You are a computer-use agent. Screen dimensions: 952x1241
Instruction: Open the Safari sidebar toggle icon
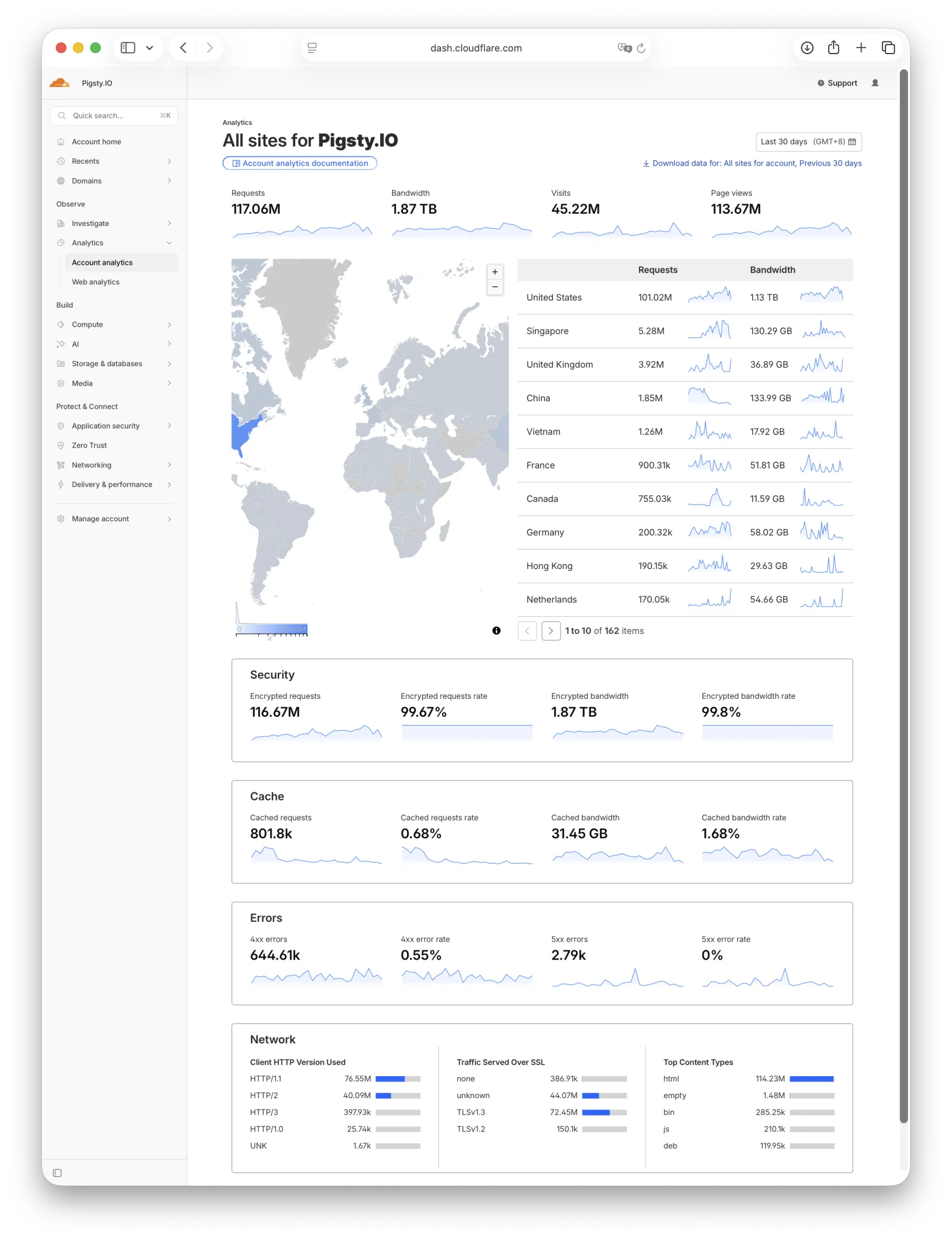tap(128, 48)
